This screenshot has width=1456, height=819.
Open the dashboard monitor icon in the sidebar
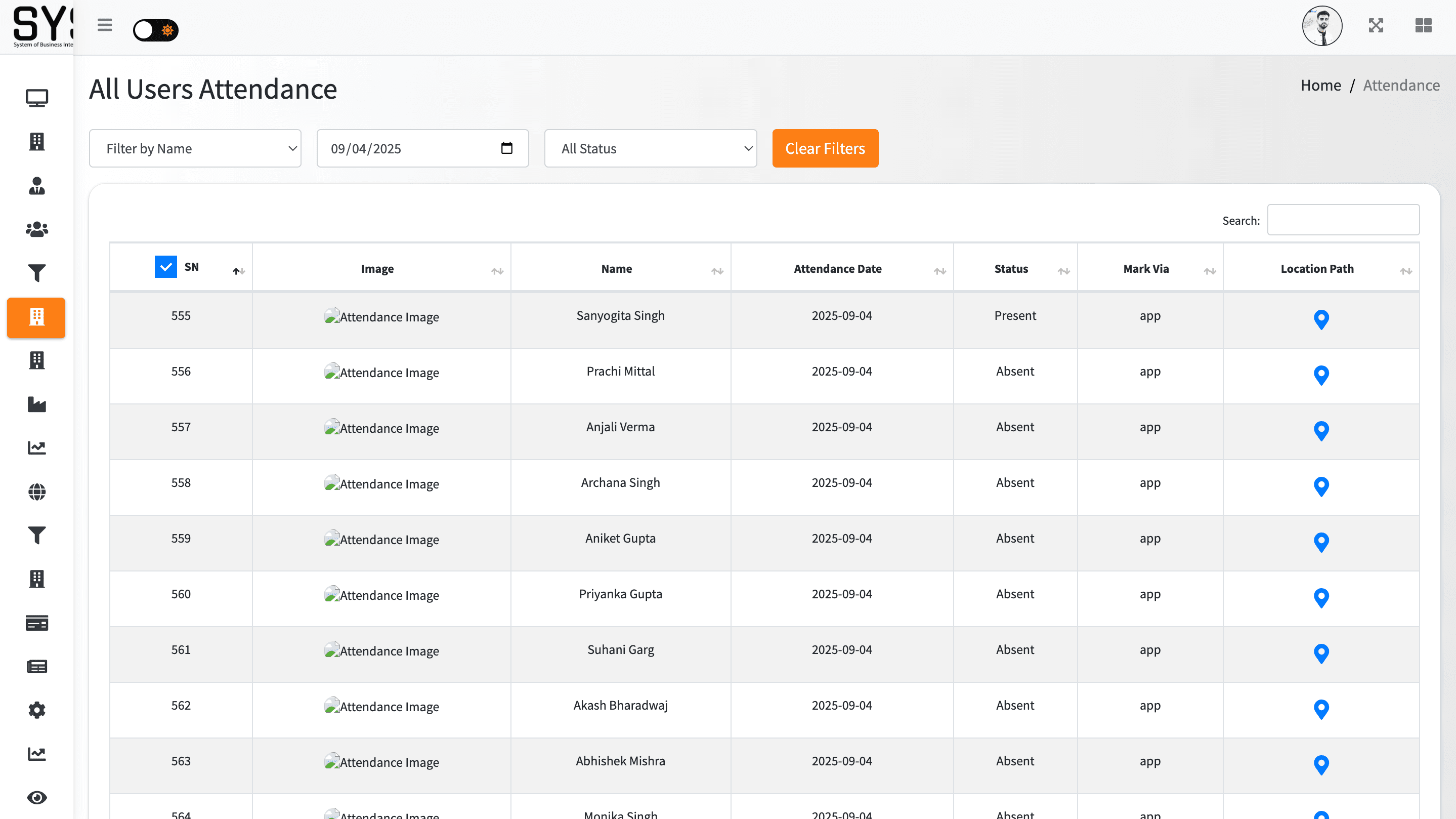37,98
